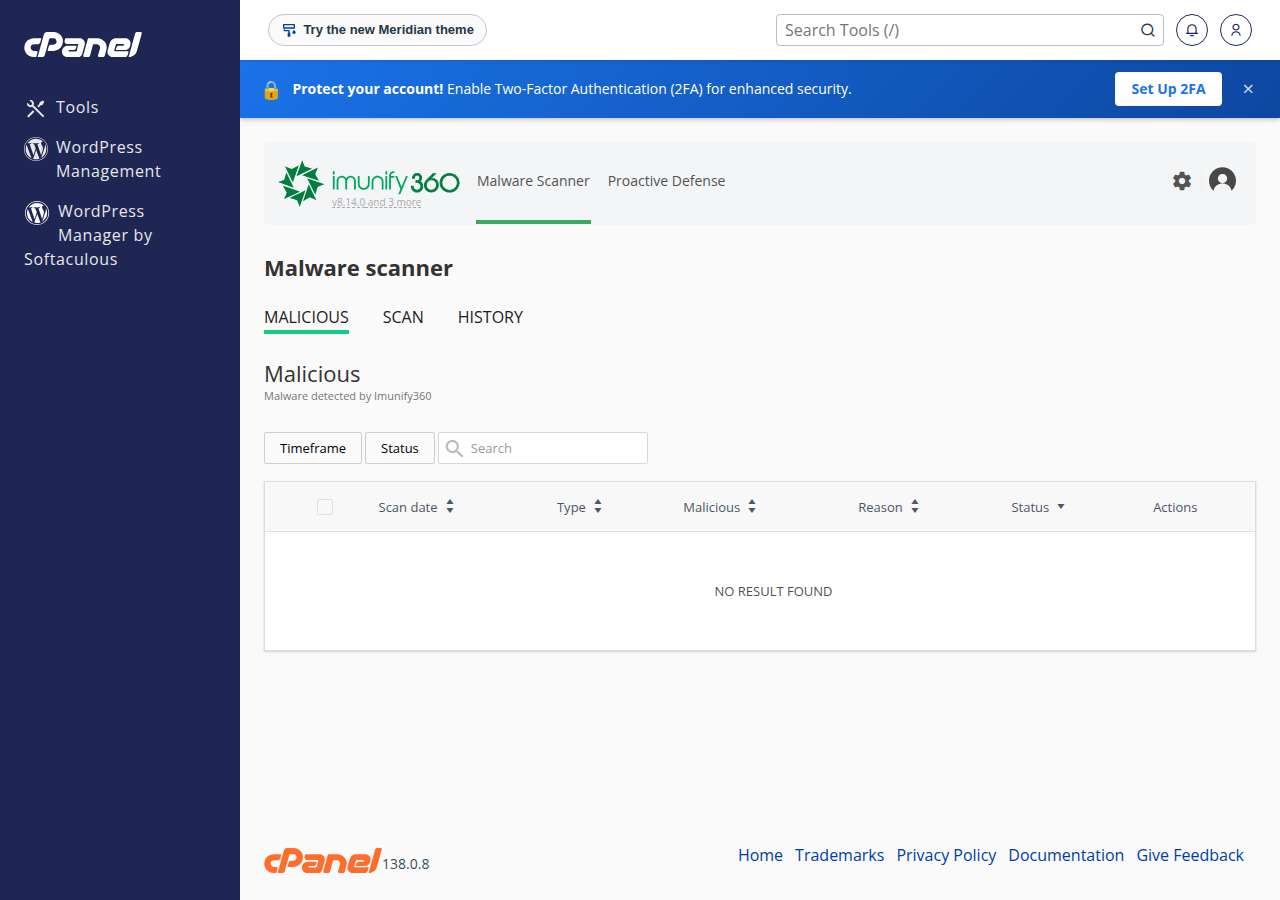Dismiss the 2FA banner with X
Viewport: 1280px width, 900px height.
[1248, 89]
